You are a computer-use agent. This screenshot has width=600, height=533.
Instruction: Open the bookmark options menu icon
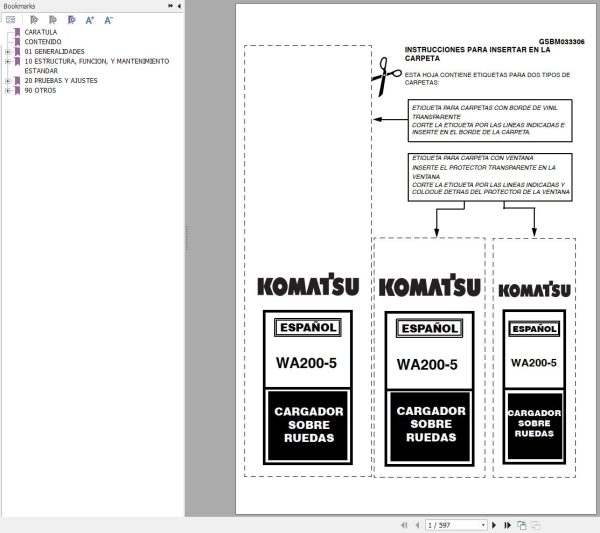10,20
